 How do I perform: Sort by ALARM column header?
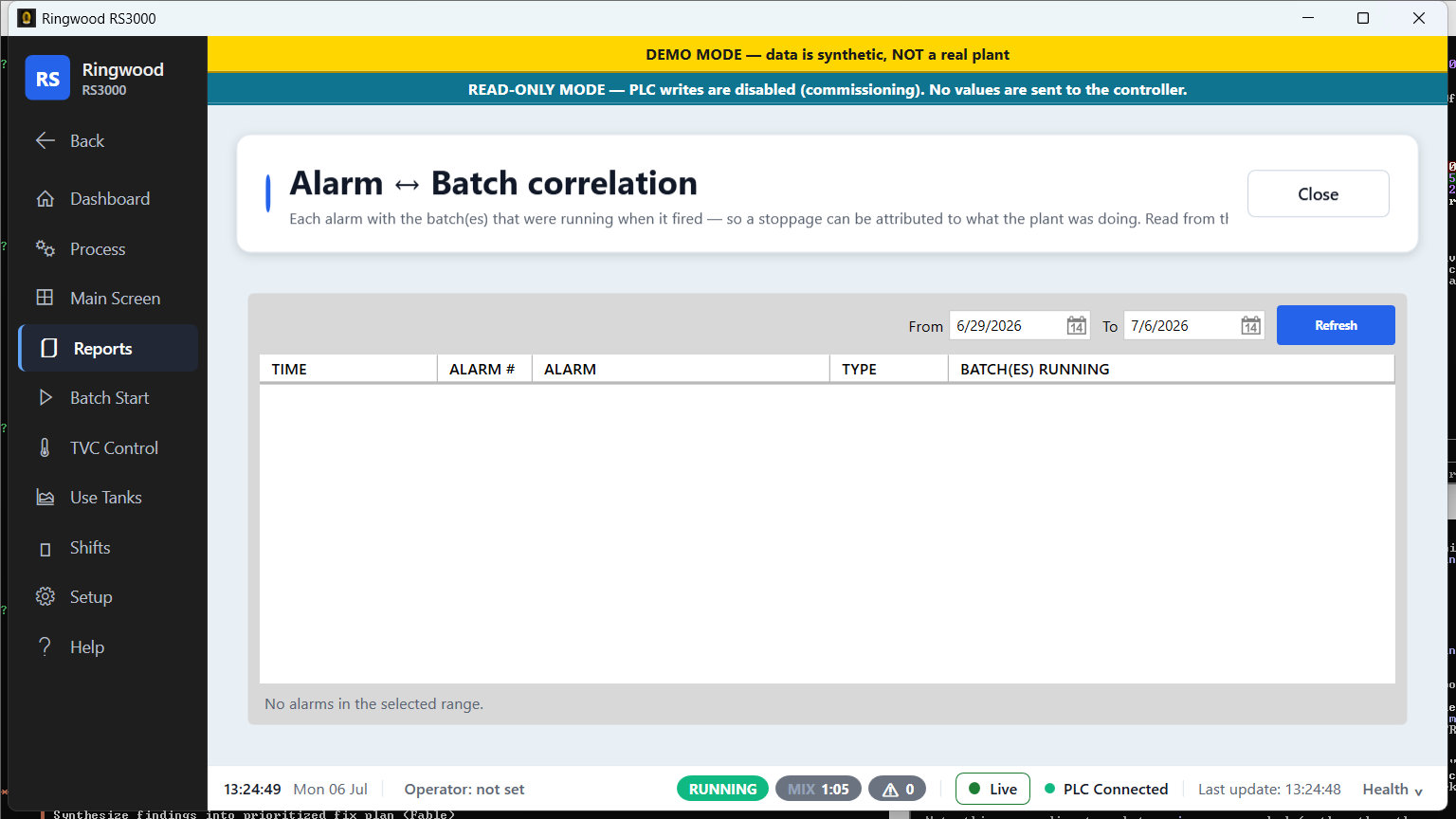tap(681, 369)
